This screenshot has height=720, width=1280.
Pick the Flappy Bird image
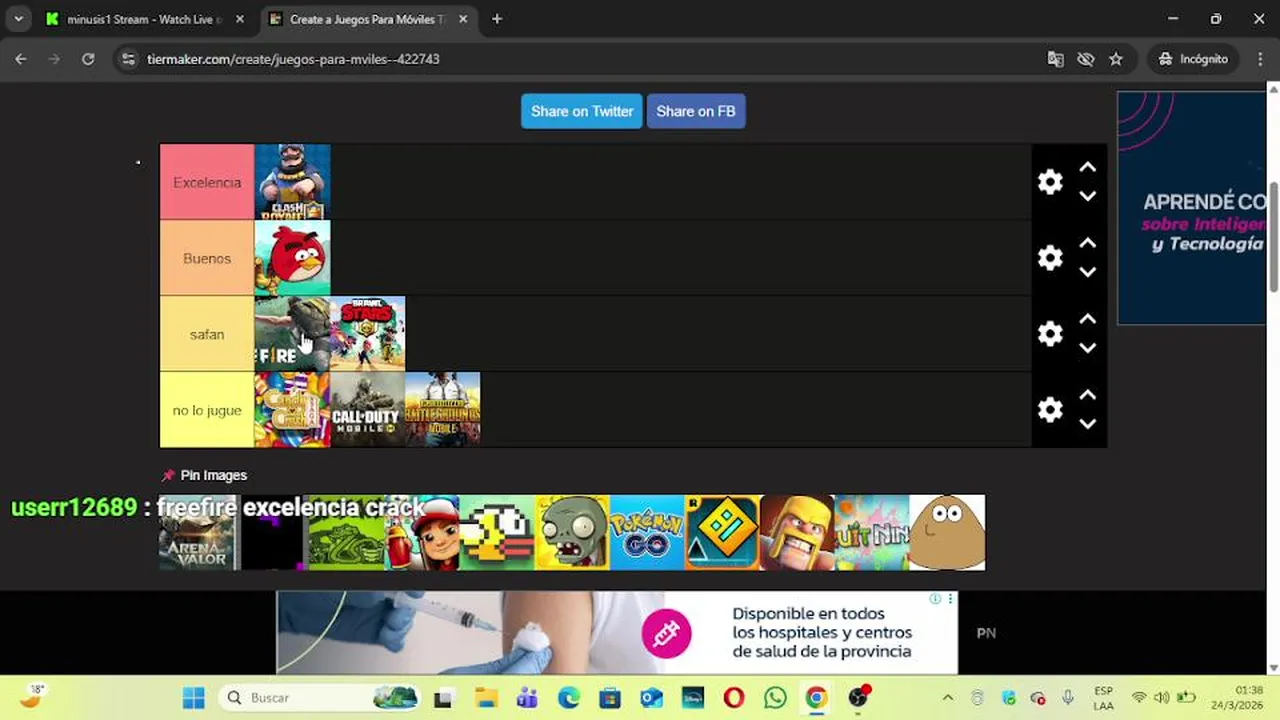click(497, 533)
